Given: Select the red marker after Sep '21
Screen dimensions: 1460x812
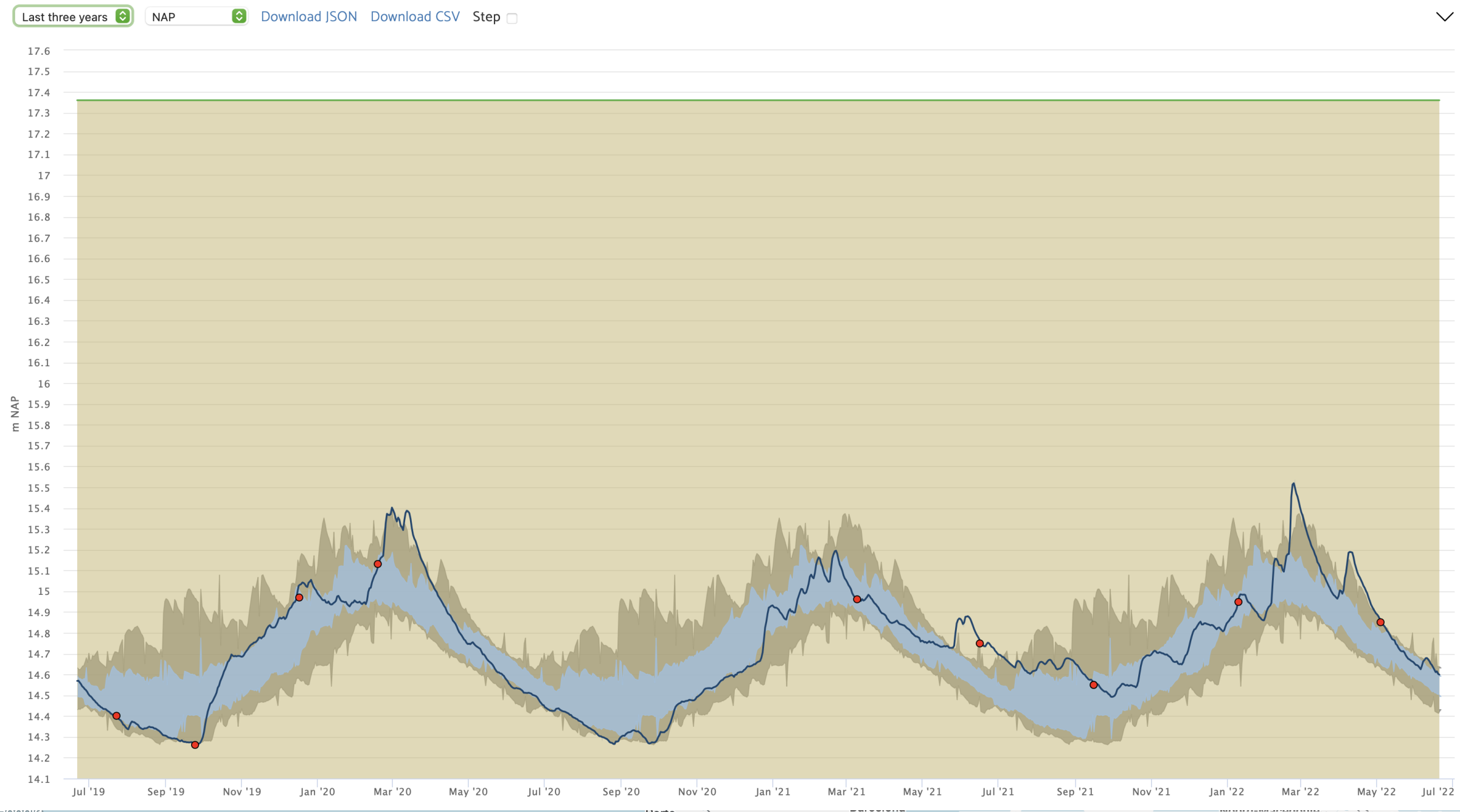Looking at the screenshot, I should pyautogui.click(x=1094, y=685).
